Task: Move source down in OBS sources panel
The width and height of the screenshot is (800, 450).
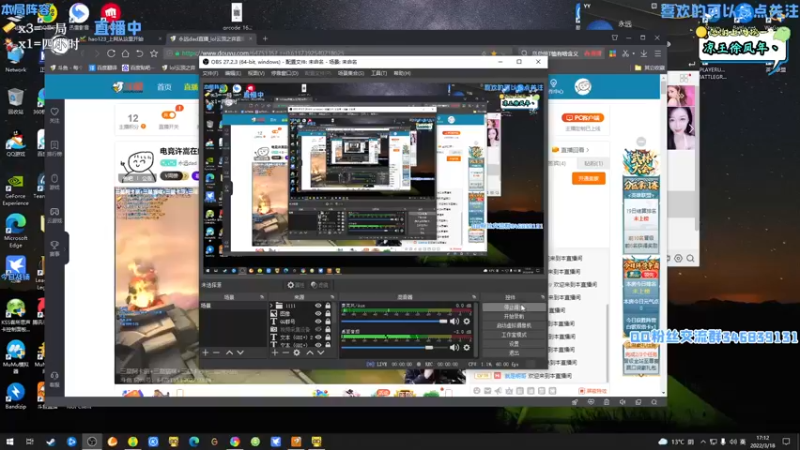Action: [x=321, y=353]
